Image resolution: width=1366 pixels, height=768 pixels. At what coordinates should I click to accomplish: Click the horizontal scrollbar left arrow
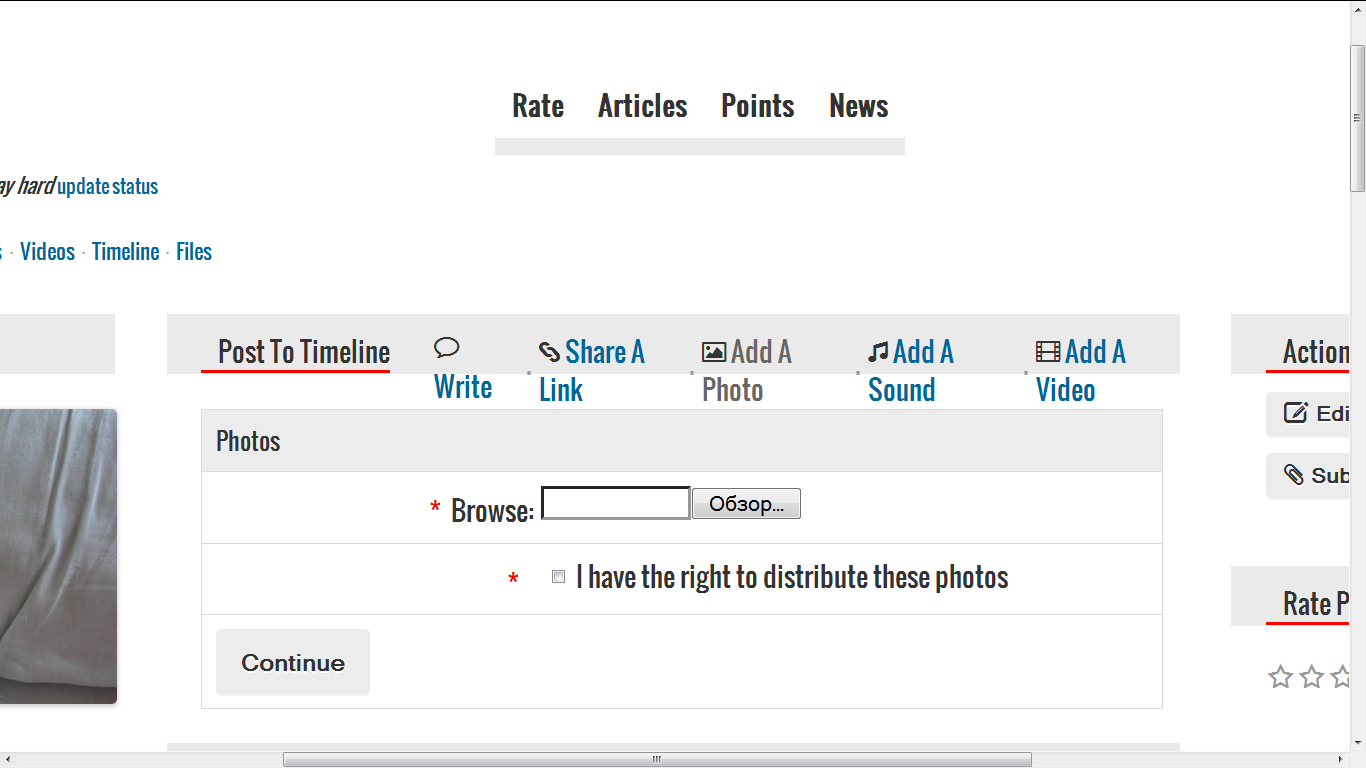(x=8, y=760)
